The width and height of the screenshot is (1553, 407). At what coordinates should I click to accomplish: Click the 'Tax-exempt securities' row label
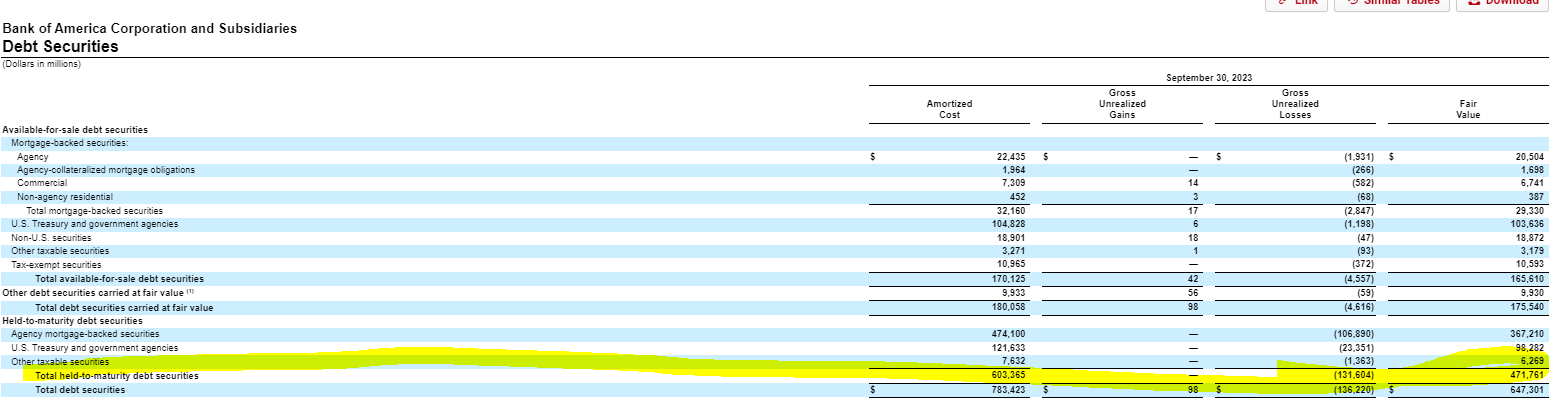pyautogui.click(x=56, y=265)
